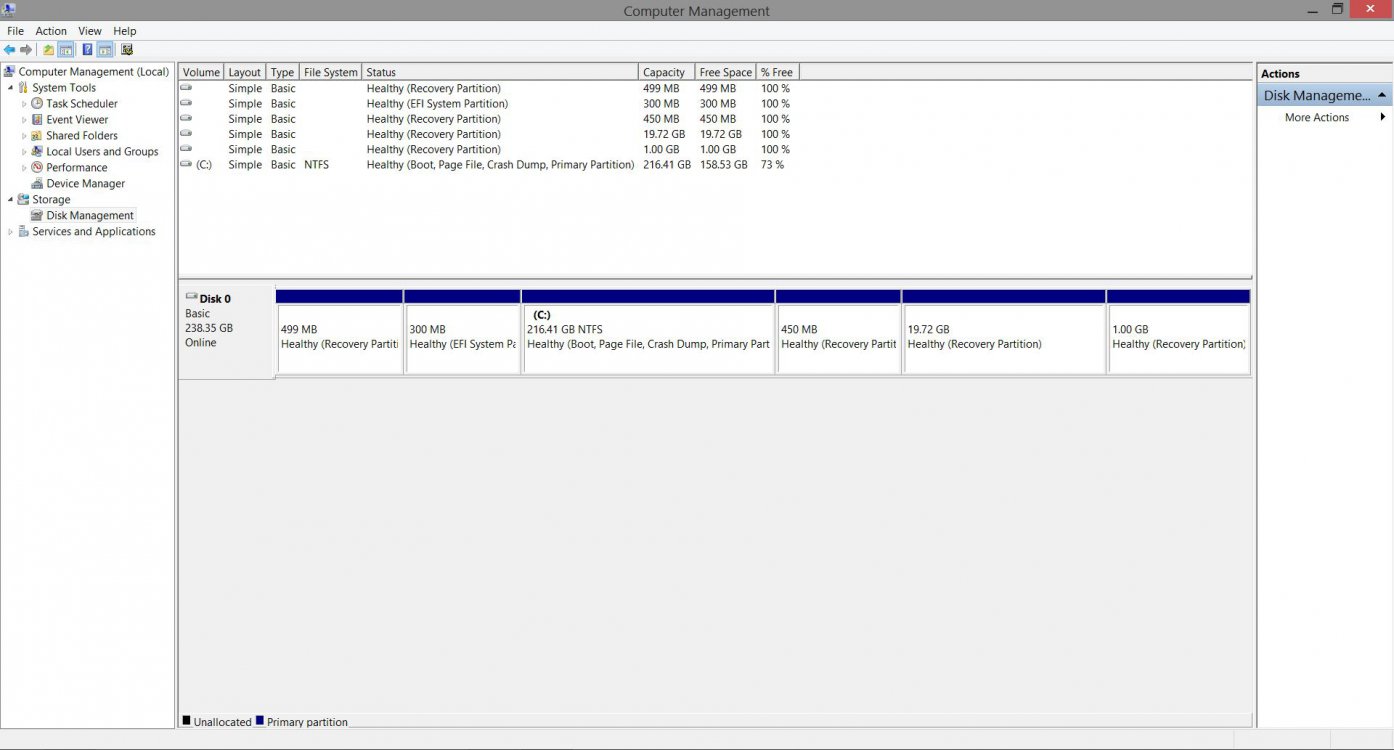Click the Task Scheduler clock icon
This screenshot has width=1394, height=750.
pyautogui.click(x=37, y=104)
